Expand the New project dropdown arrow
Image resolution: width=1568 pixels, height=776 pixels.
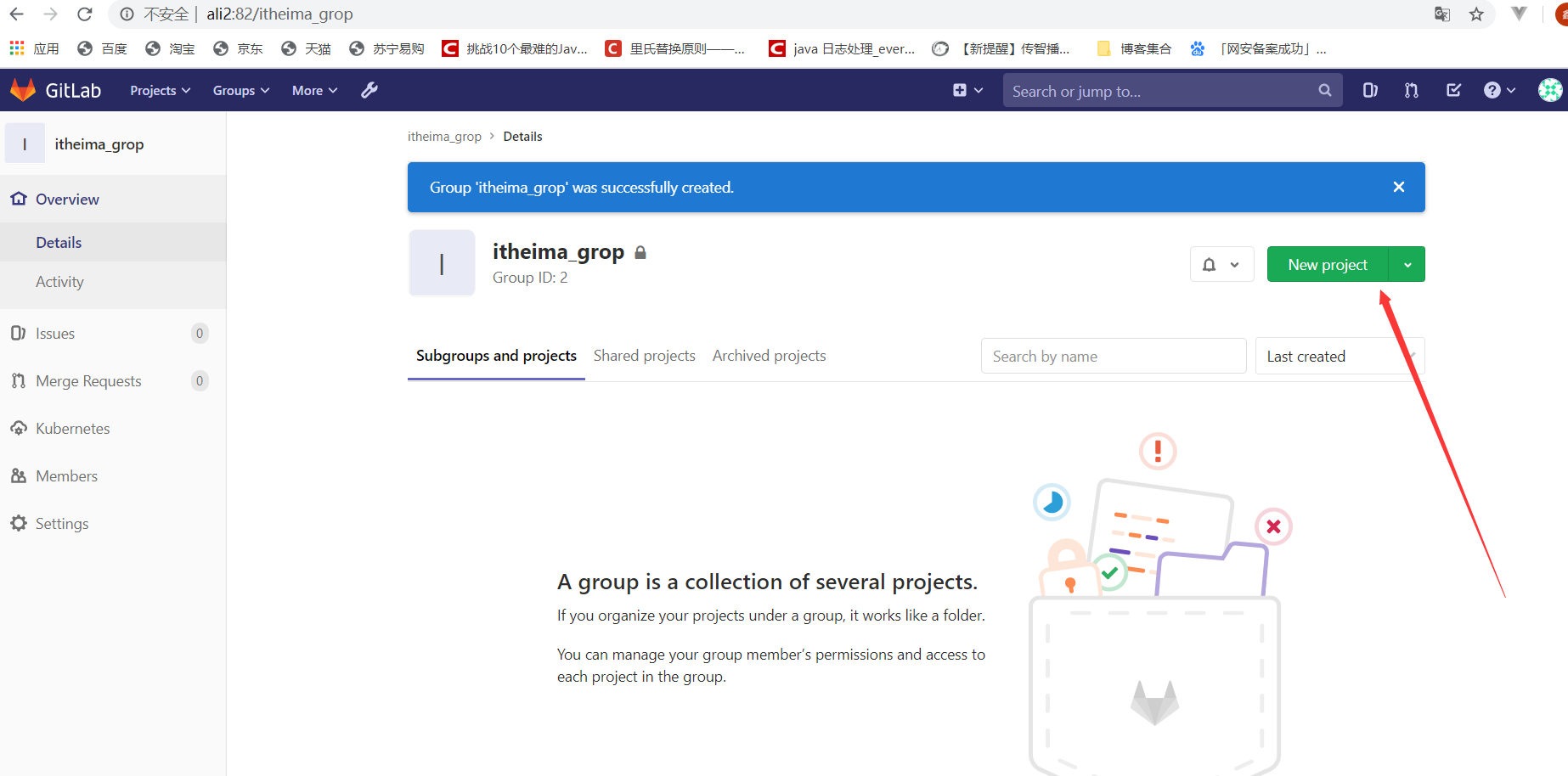point(1407,265)
